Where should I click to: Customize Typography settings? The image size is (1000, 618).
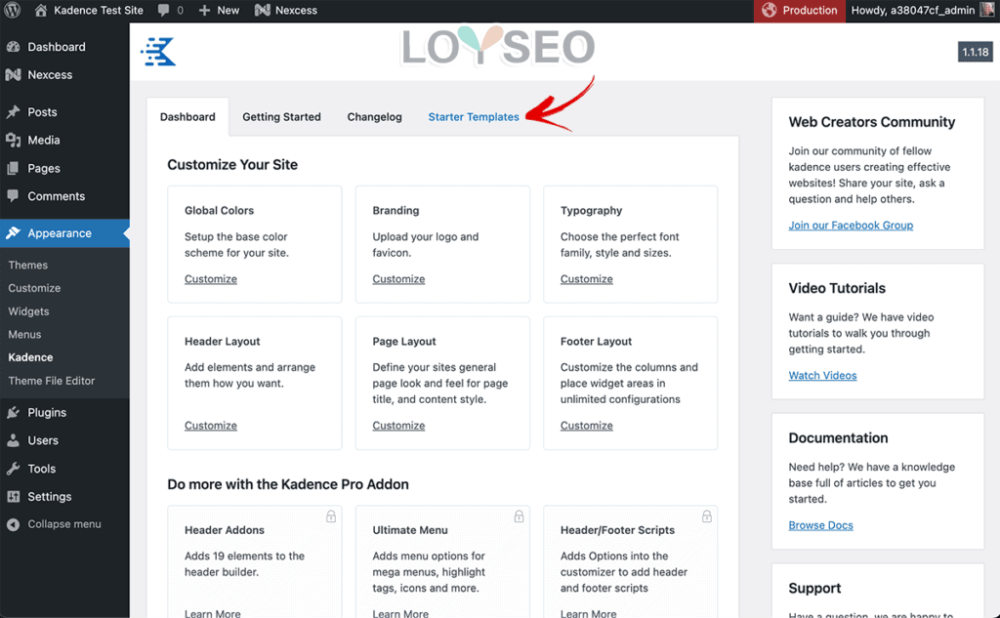tap(587, 279)
